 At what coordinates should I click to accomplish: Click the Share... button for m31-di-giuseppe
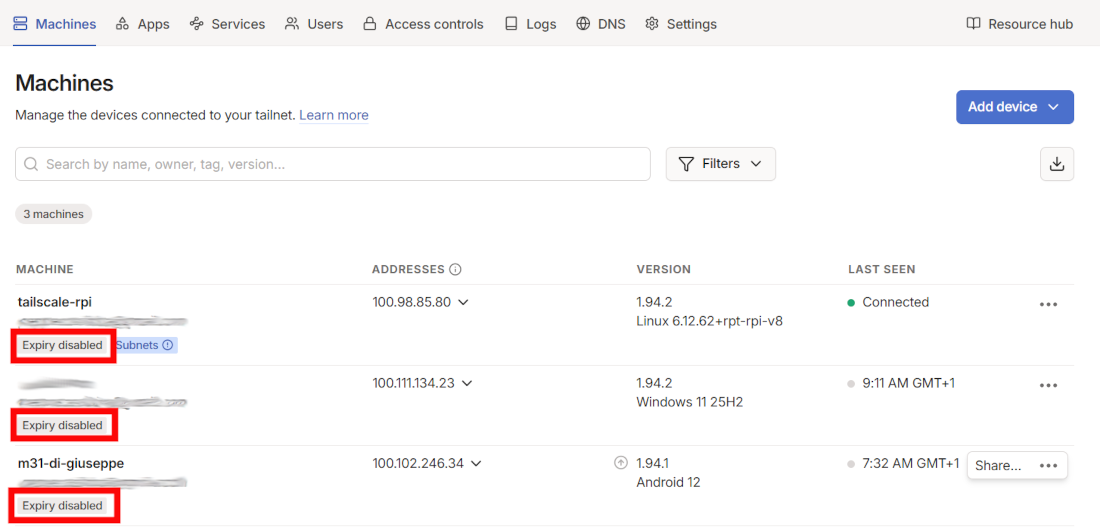coord(997,465)
